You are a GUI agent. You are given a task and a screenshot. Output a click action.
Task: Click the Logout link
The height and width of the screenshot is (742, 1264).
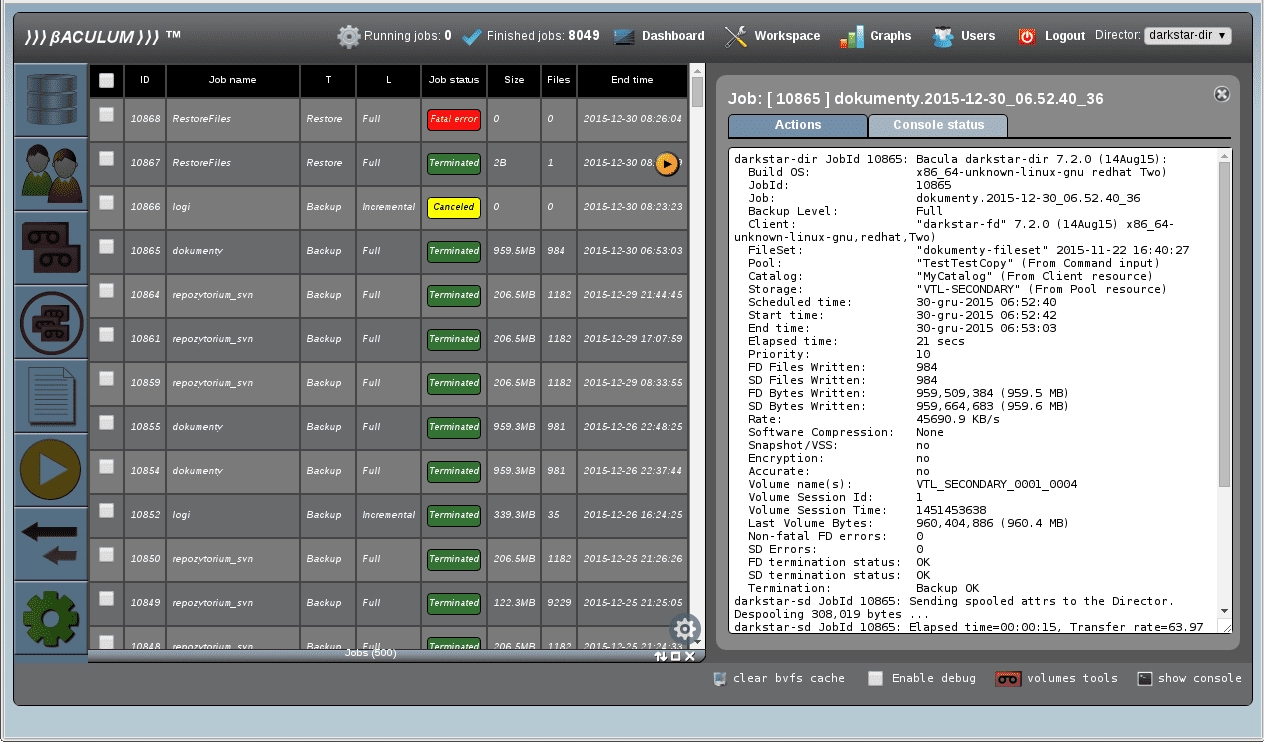[x=1065, y=36]
